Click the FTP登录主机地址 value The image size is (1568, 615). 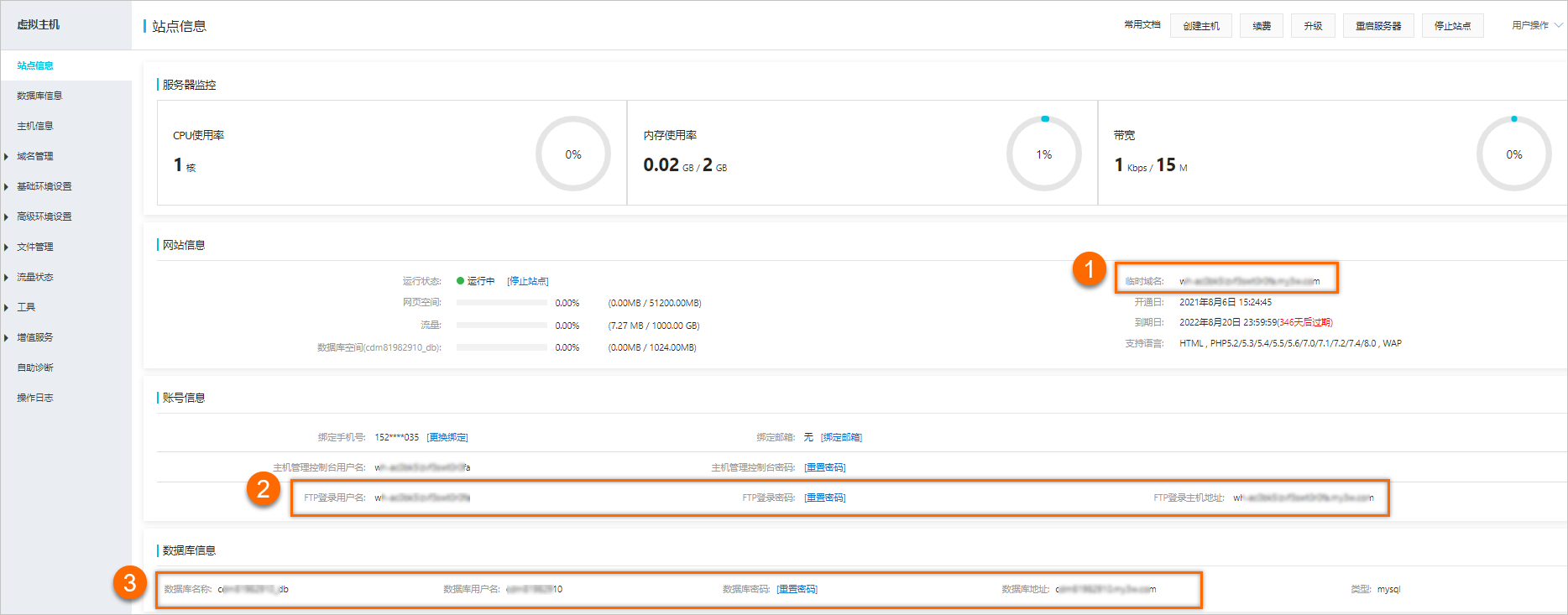click(x=1304, y=498)
